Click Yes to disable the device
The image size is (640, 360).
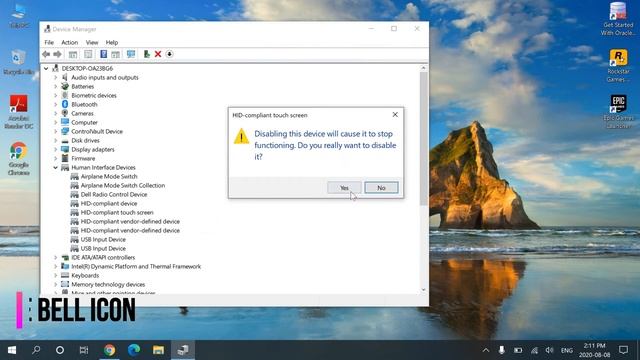tap(344, 188)
